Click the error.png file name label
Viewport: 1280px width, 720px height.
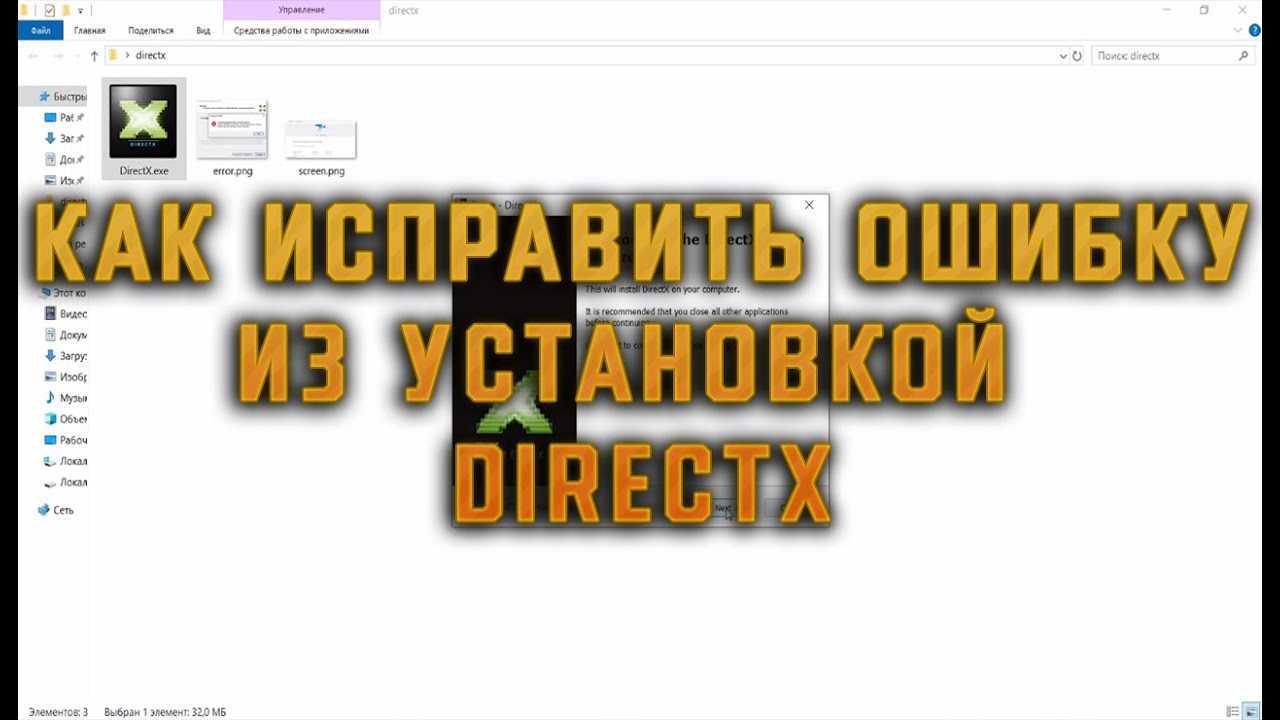click(x=232, y=171)
